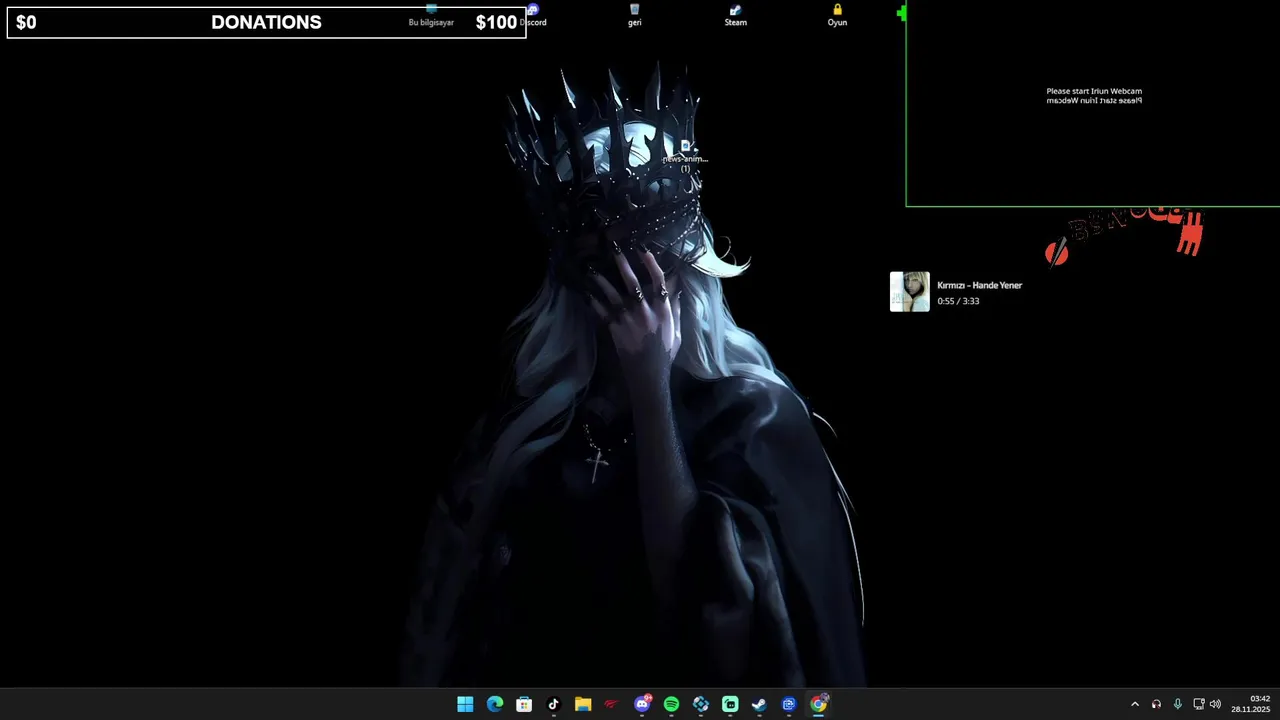Select the geri recycle bin icon
Image resolution: width=1280 pixels, height=720 pixels.
(x=634, y=15)
